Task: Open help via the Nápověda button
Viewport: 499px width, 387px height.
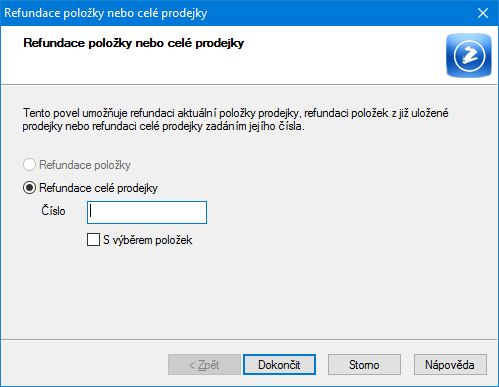Action: [450, 365]
